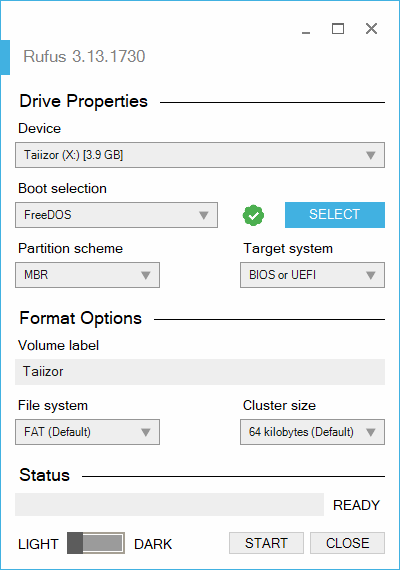Click the blue SELECT button
The height and width of the screenshot is (570, 400).
coord(335,215)
